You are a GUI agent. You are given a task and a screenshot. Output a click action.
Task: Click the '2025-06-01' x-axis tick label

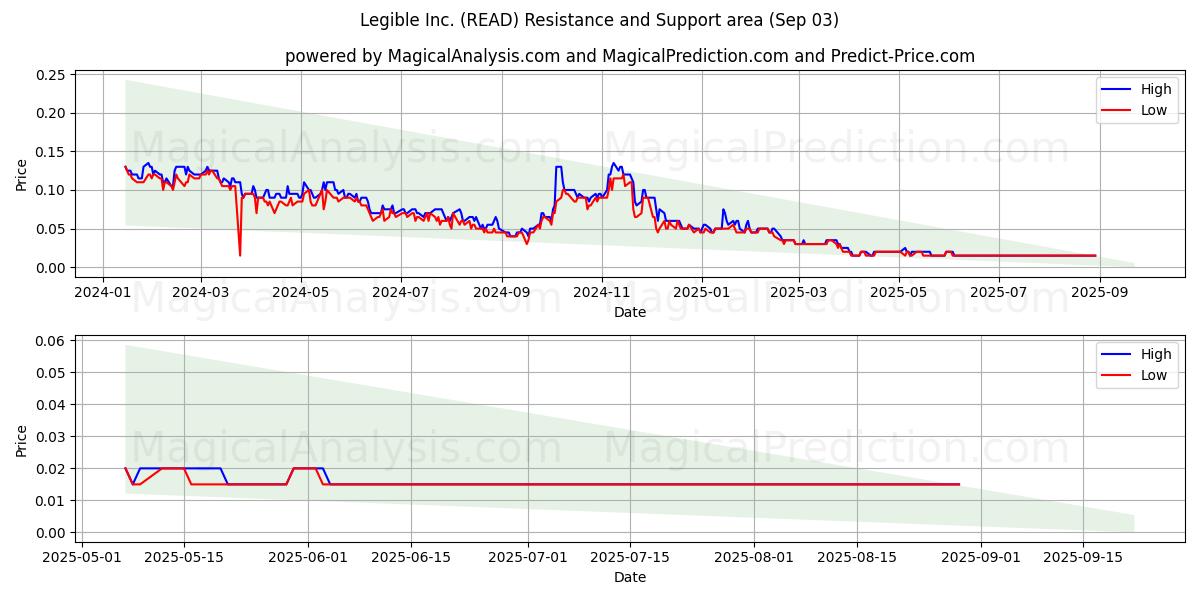click(x=308, y=557)
